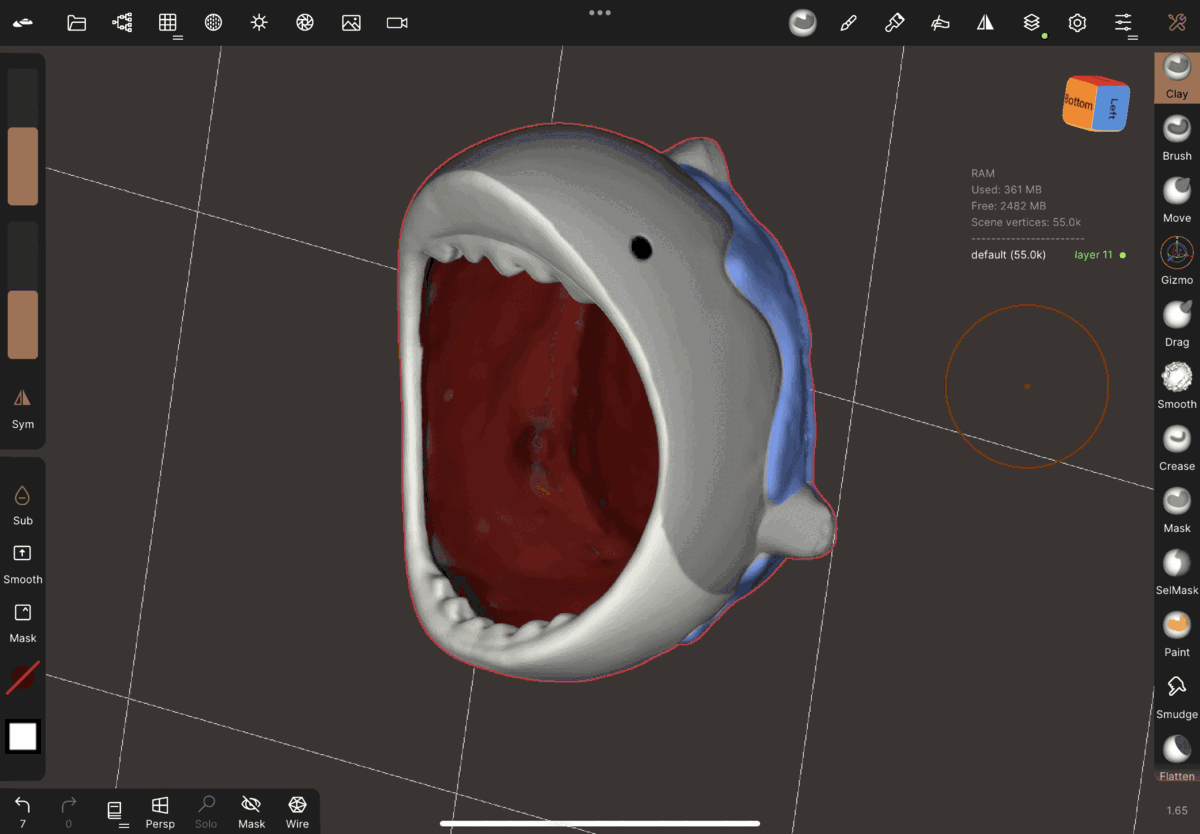Select the Smudge tool
This screenshot has width=1200, height=834.
(x=1177, y=695)
